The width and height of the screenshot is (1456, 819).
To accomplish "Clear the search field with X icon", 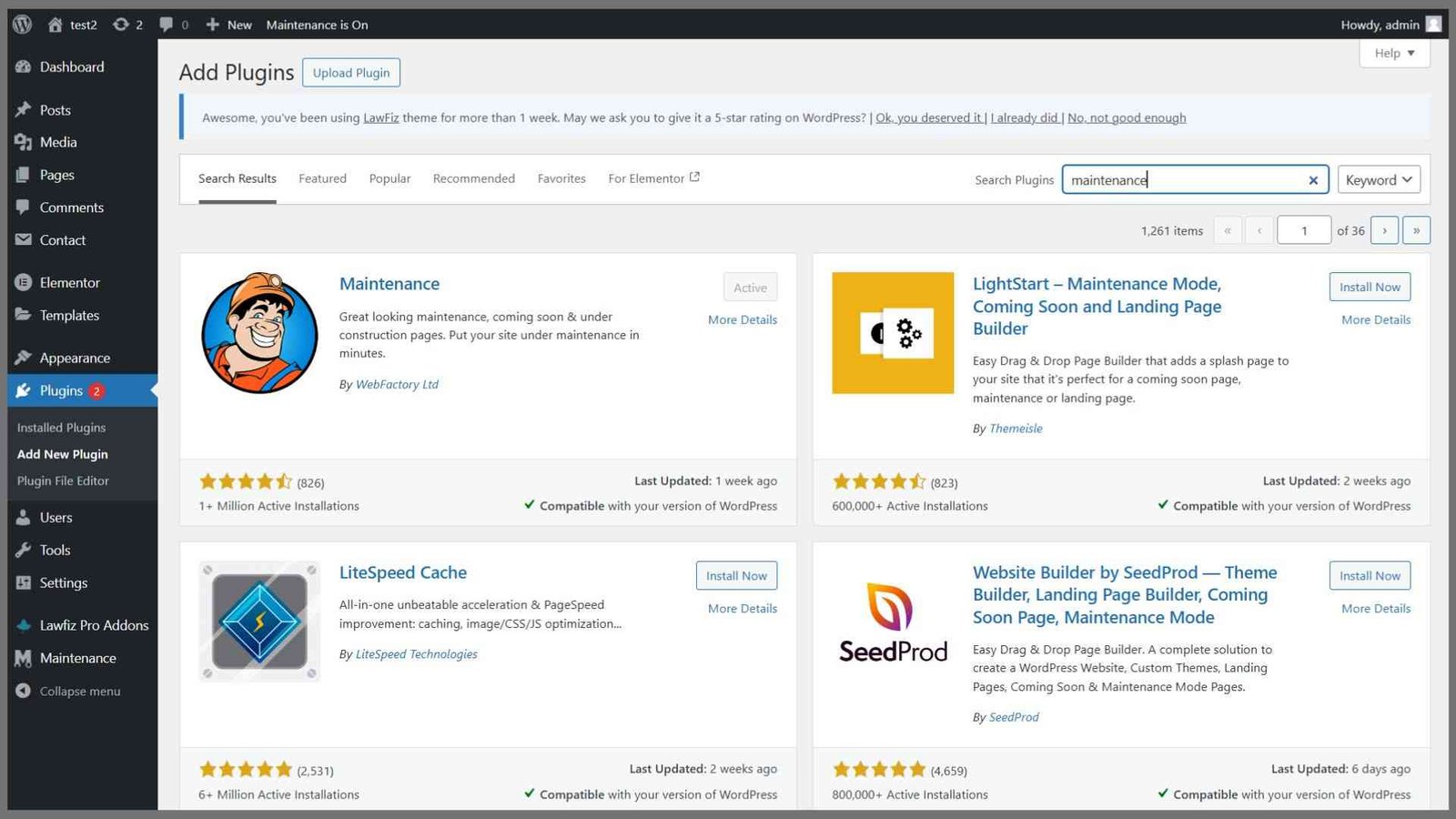I will pyautogui.click(x=1313, y=180).
